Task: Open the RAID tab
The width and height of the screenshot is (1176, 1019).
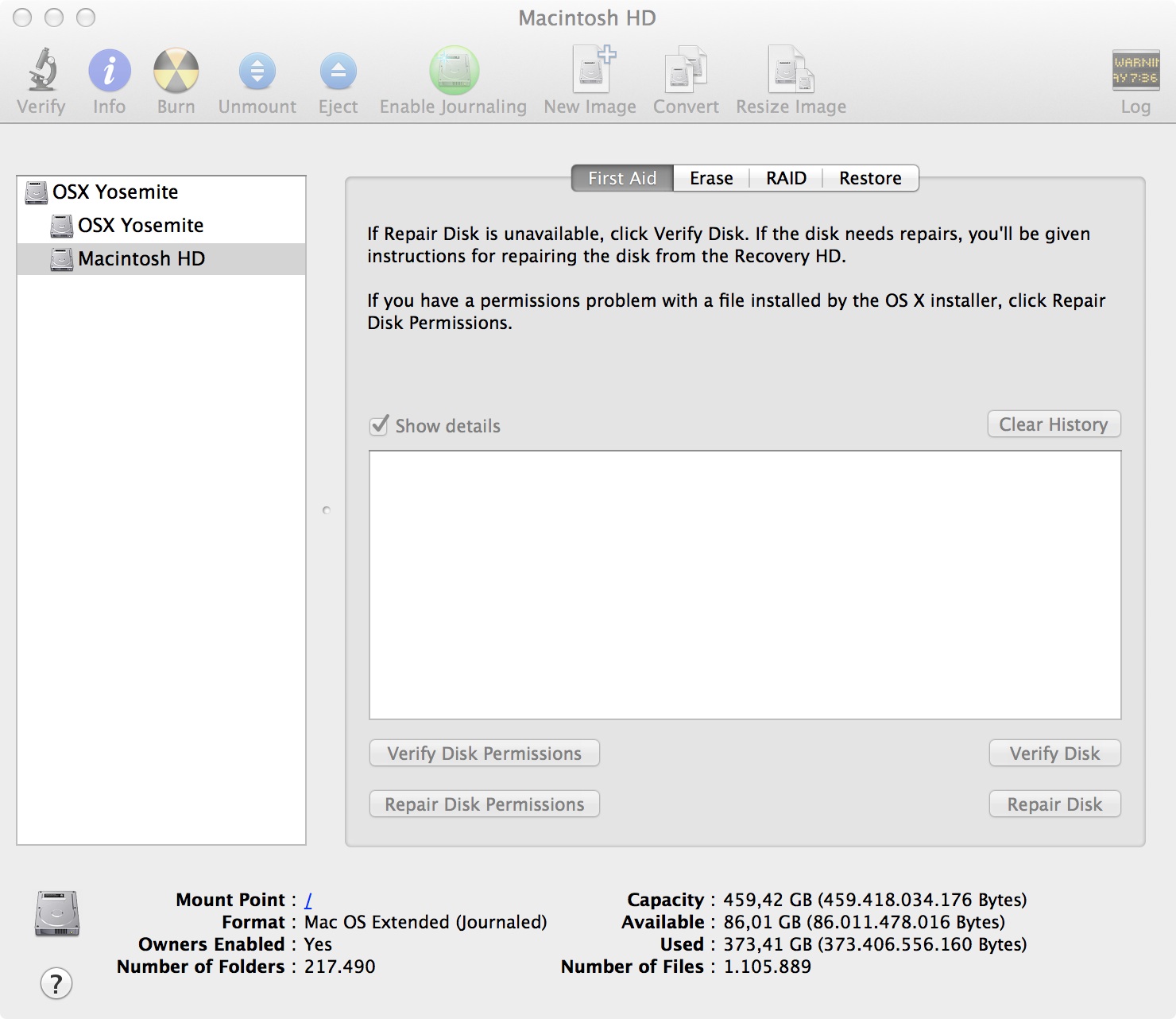Action: (786, 178)
